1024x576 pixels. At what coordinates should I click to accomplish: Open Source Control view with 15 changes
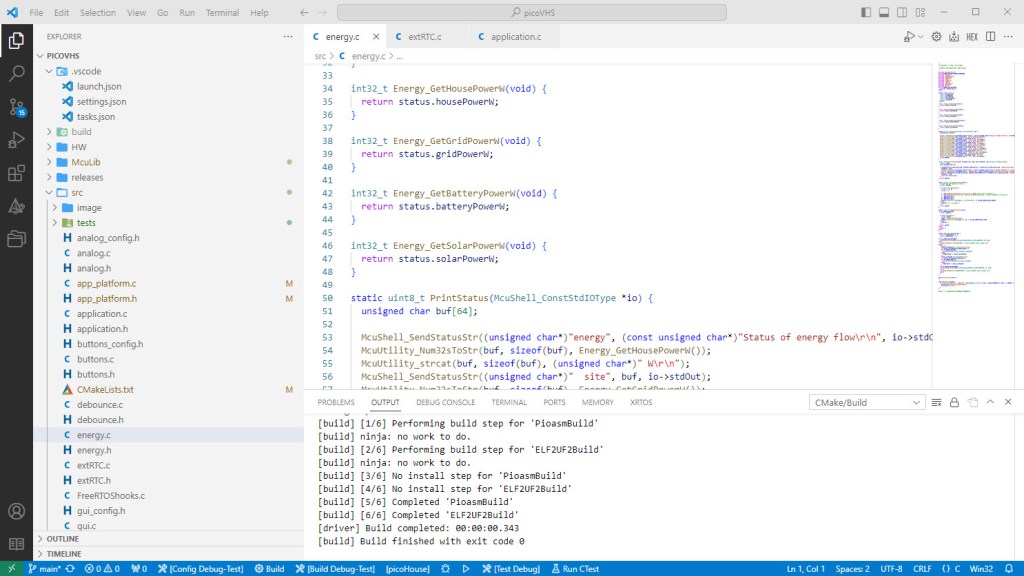pyautogui.click(x=16, y=107)
